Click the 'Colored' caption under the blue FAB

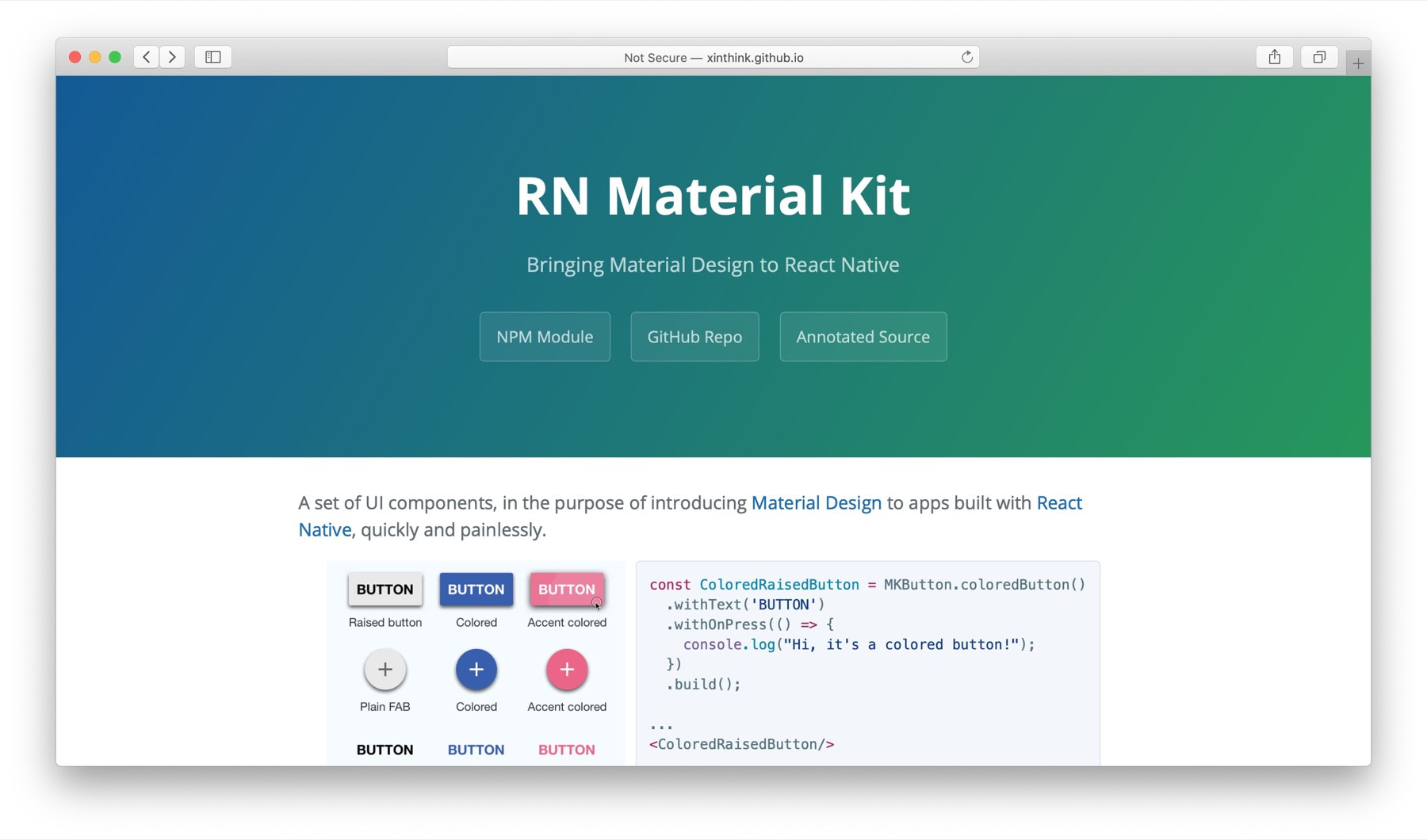[476, 707]
